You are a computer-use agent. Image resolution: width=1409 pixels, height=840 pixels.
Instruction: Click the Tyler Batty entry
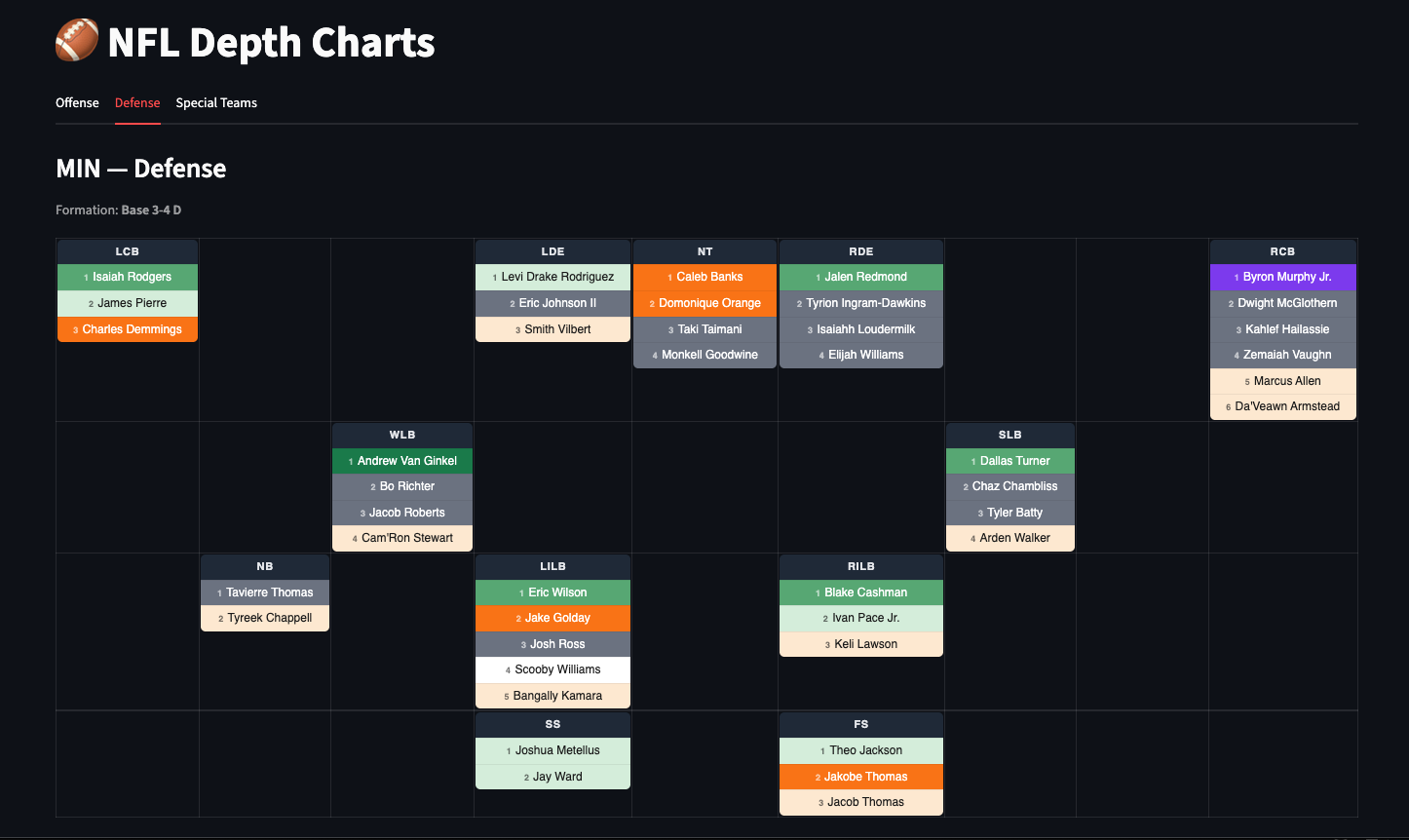pos(1010,513)
